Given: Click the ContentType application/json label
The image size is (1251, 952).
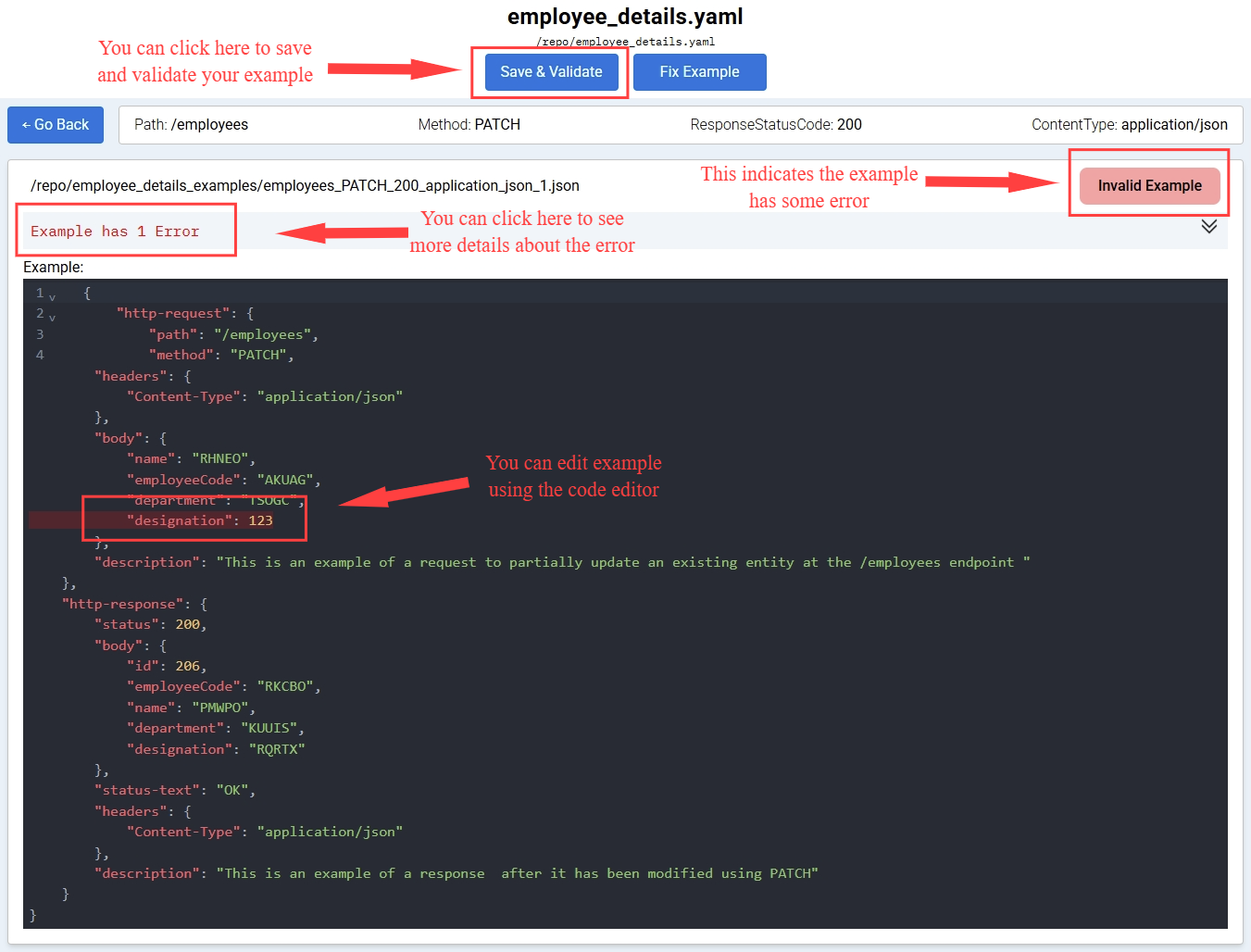Looking at the screenshot, I should click(x=1129, y=125).
